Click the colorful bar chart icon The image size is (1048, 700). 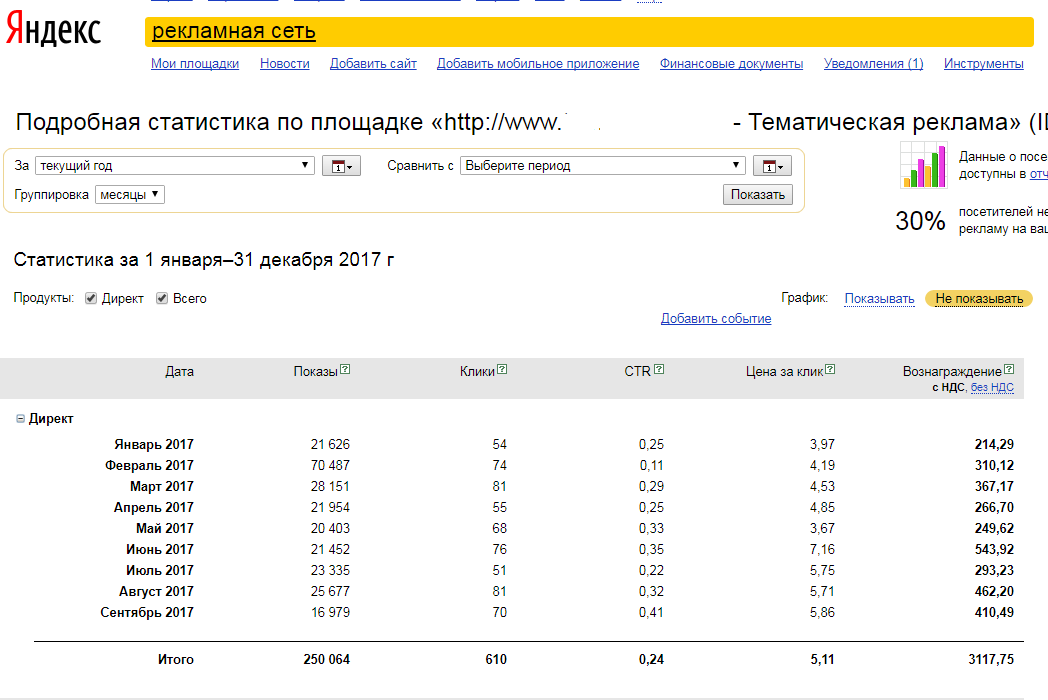[x=924, y=165]
